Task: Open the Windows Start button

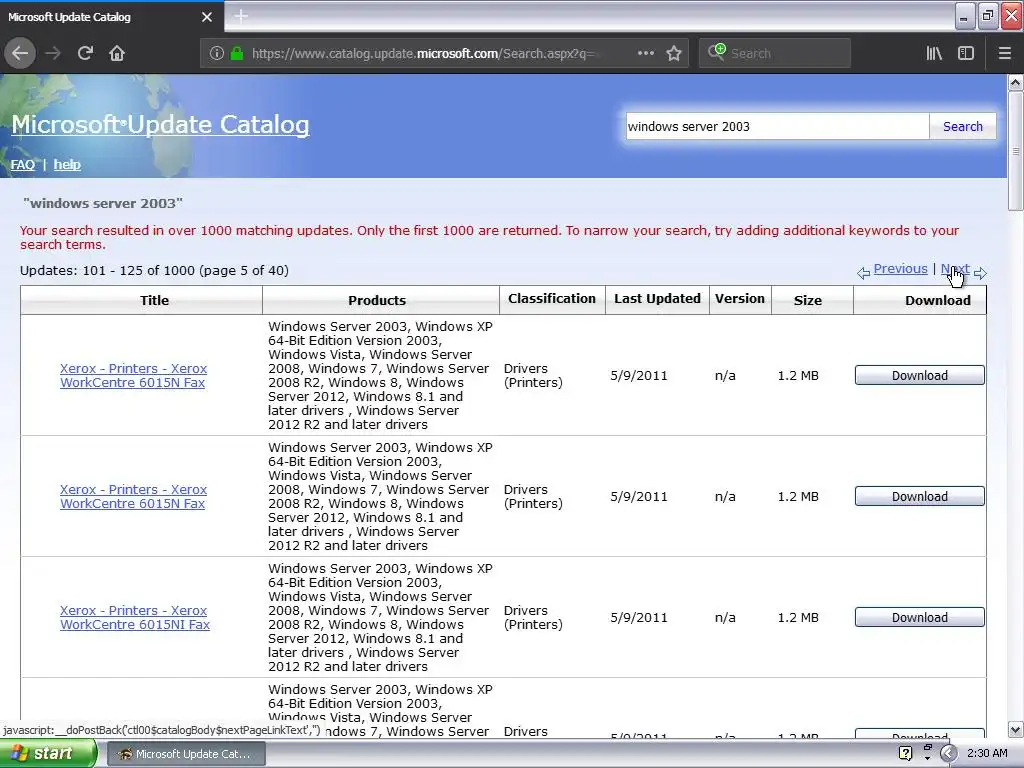Action: pyautogui.click(x=48, y=754)
